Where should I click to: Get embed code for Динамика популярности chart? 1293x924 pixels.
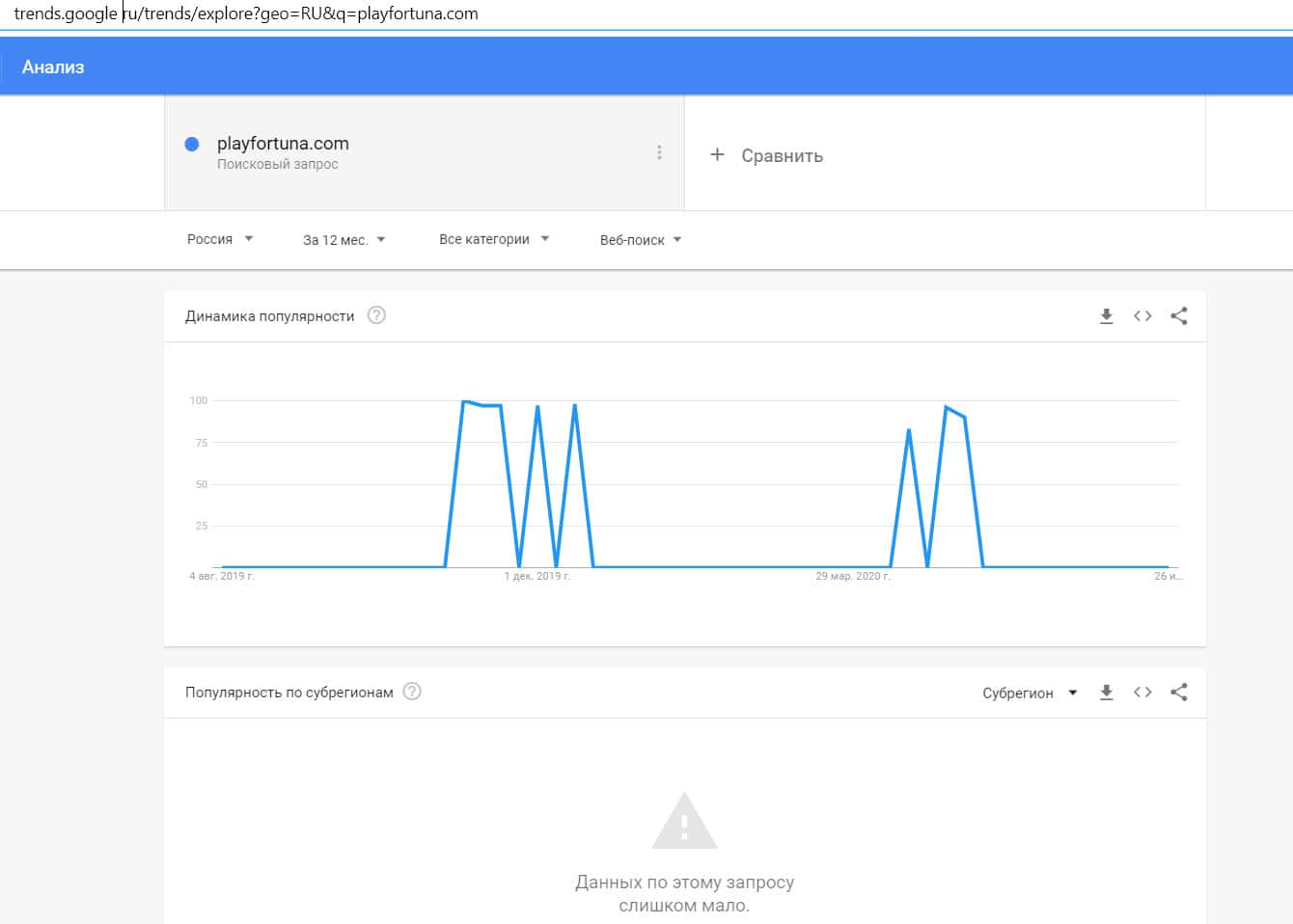pyautogui.click(x=1142, y=315)
